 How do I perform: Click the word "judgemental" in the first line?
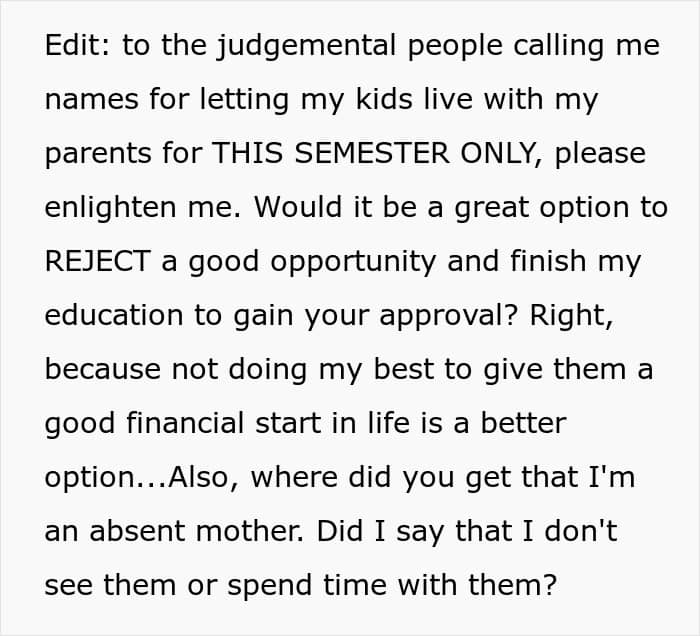306,47
